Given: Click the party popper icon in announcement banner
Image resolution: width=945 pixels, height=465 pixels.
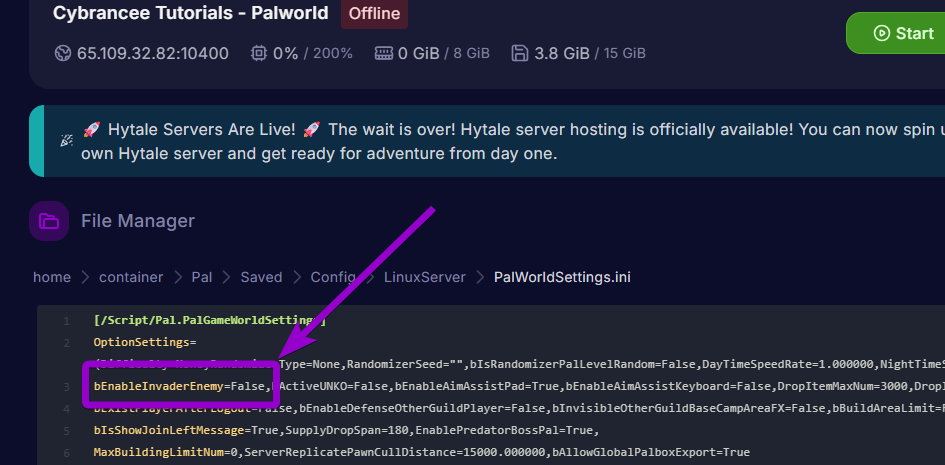Looking at the screenshot, I should pos(66,141).
